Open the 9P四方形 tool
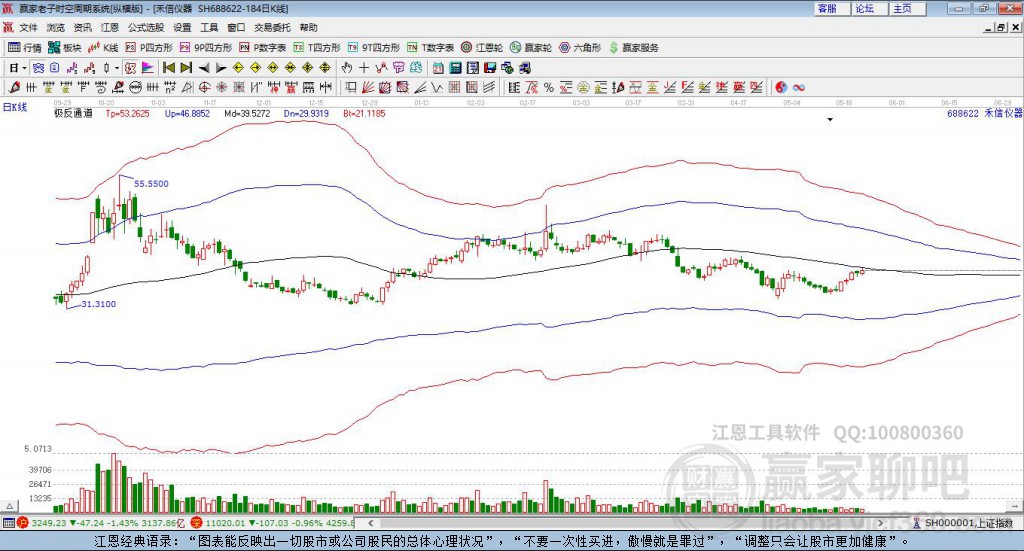This screenshot has height=551, width=1024. (206, 48)
